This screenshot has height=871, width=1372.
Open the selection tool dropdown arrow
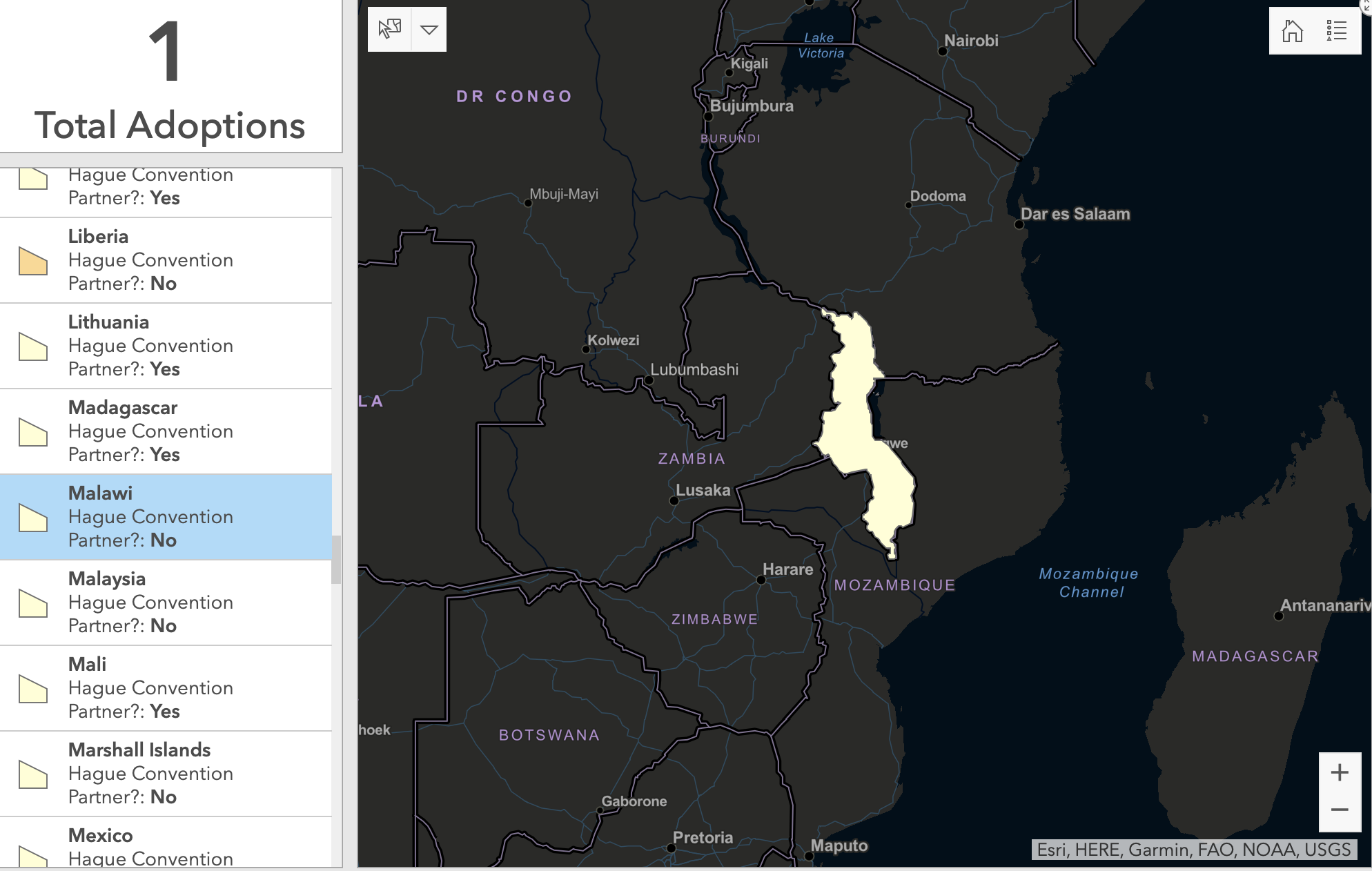(429, 30)
